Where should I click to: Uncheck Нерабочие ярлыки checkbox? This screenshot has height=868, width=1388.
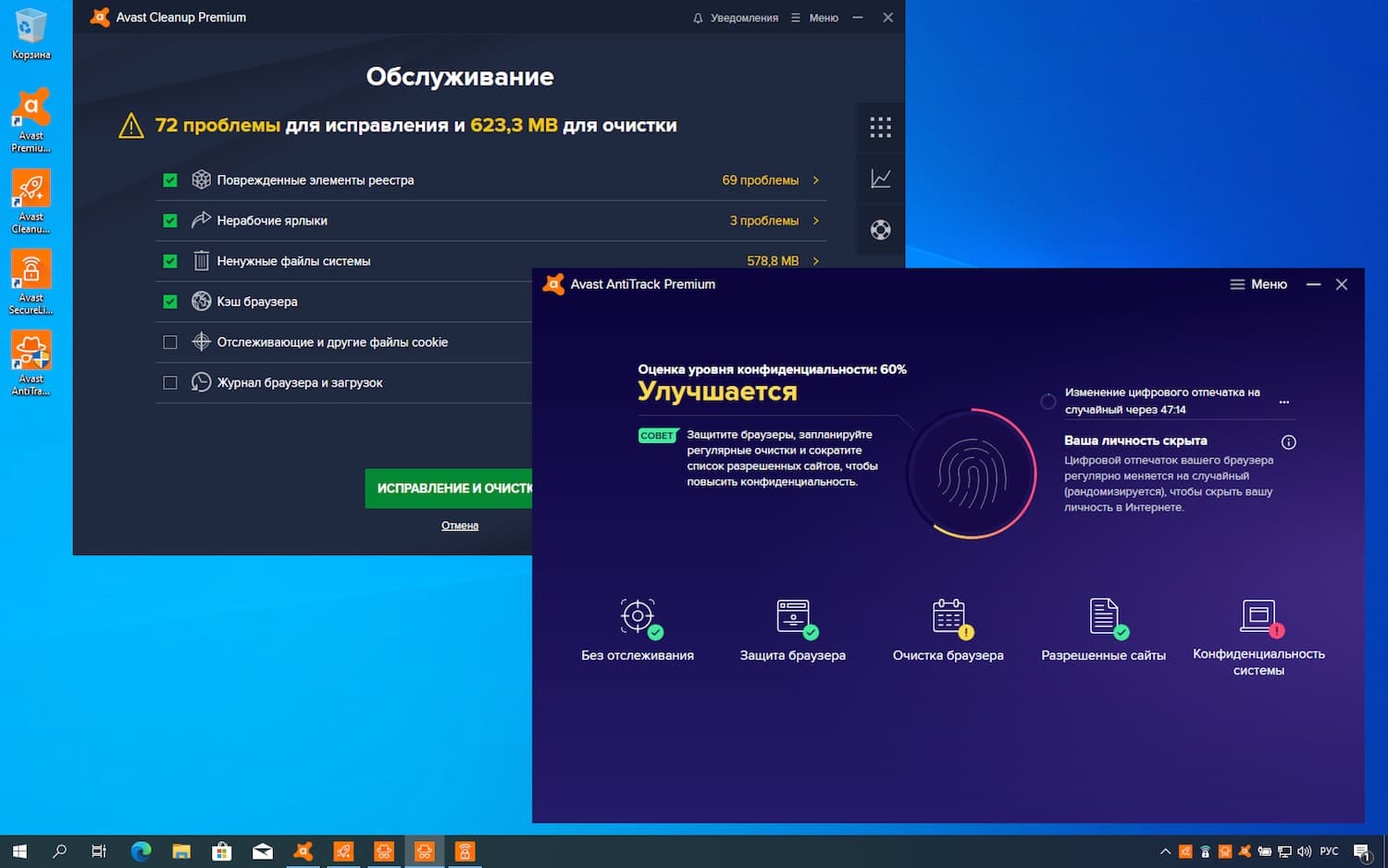coord(170,220)
